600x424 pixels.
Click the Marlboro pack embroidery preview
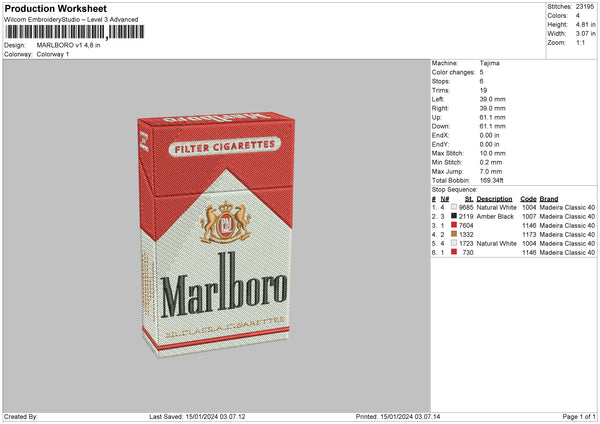(216, 234)
